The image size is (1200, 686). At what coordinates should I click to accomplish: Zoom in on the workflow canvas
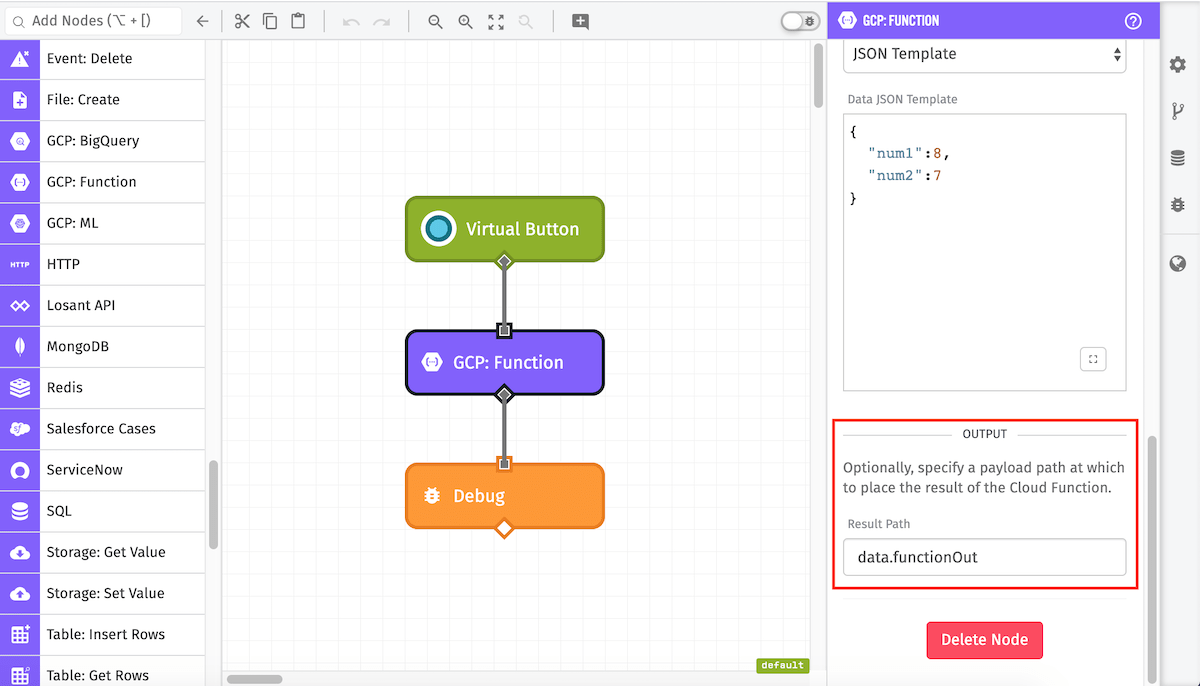(x=465, y=21)
